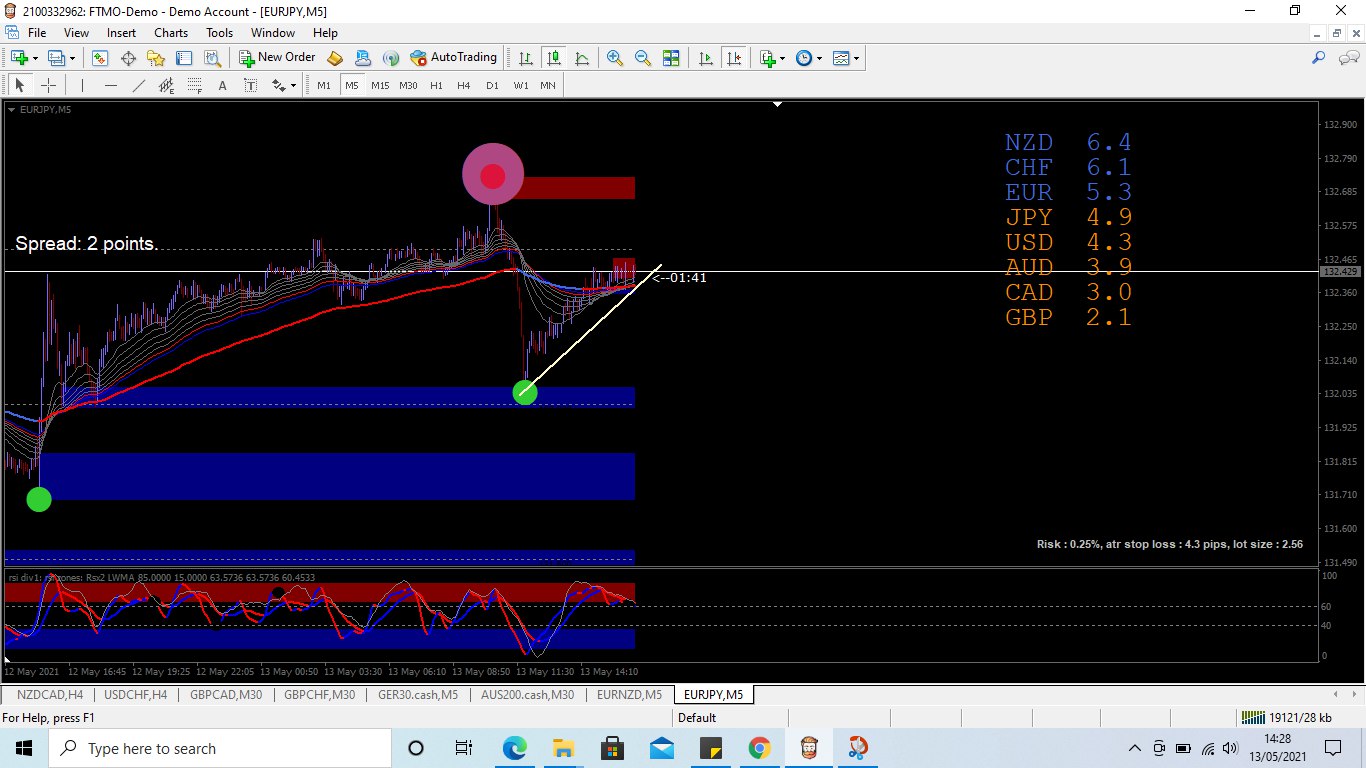Image resolution: width=1366 pixels, height=768 pixels.
Task: Open the File menu
Action: click(x=37, y=33)
